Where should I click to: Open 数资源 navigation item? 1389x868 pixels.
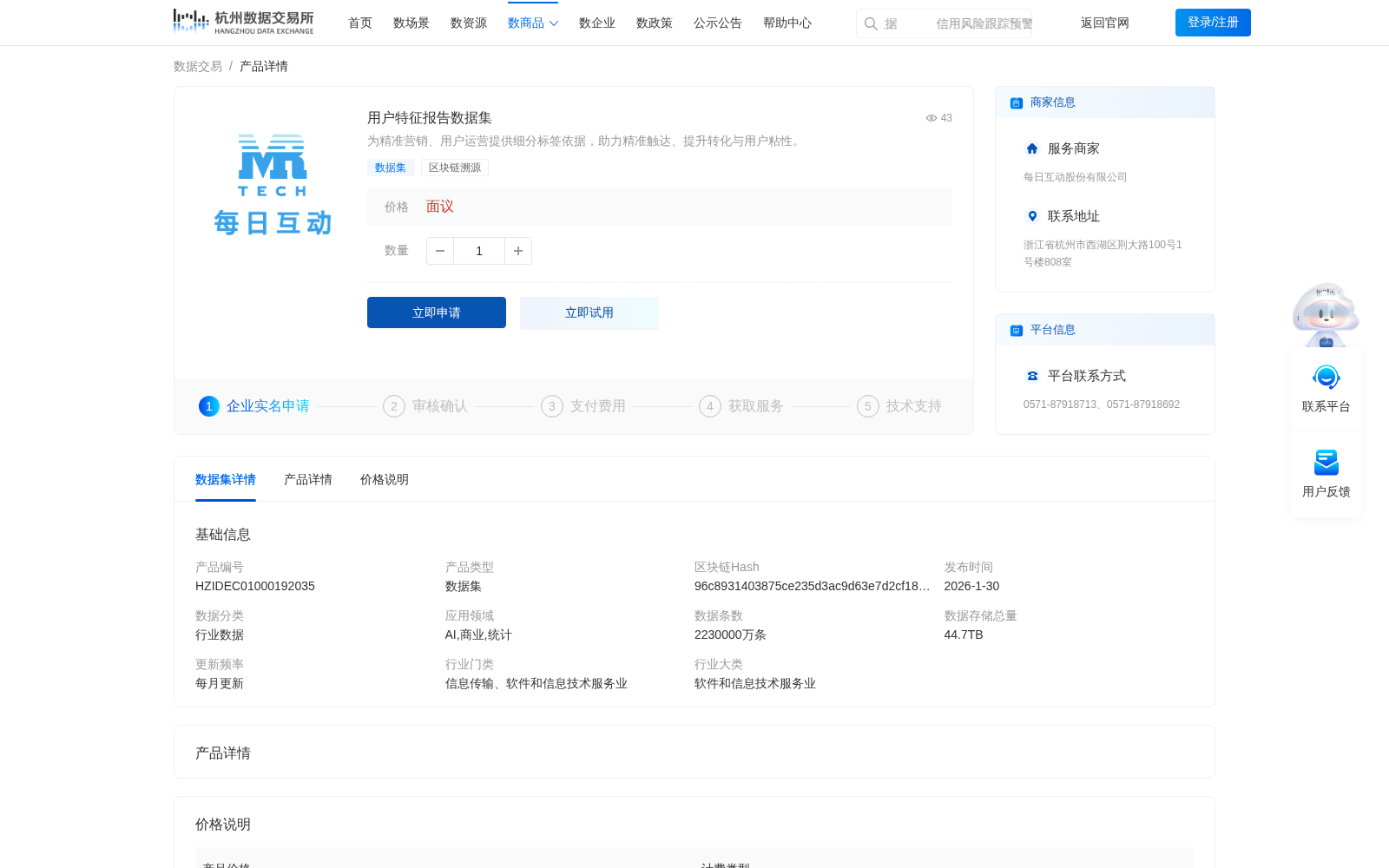(x=469, y=23)
